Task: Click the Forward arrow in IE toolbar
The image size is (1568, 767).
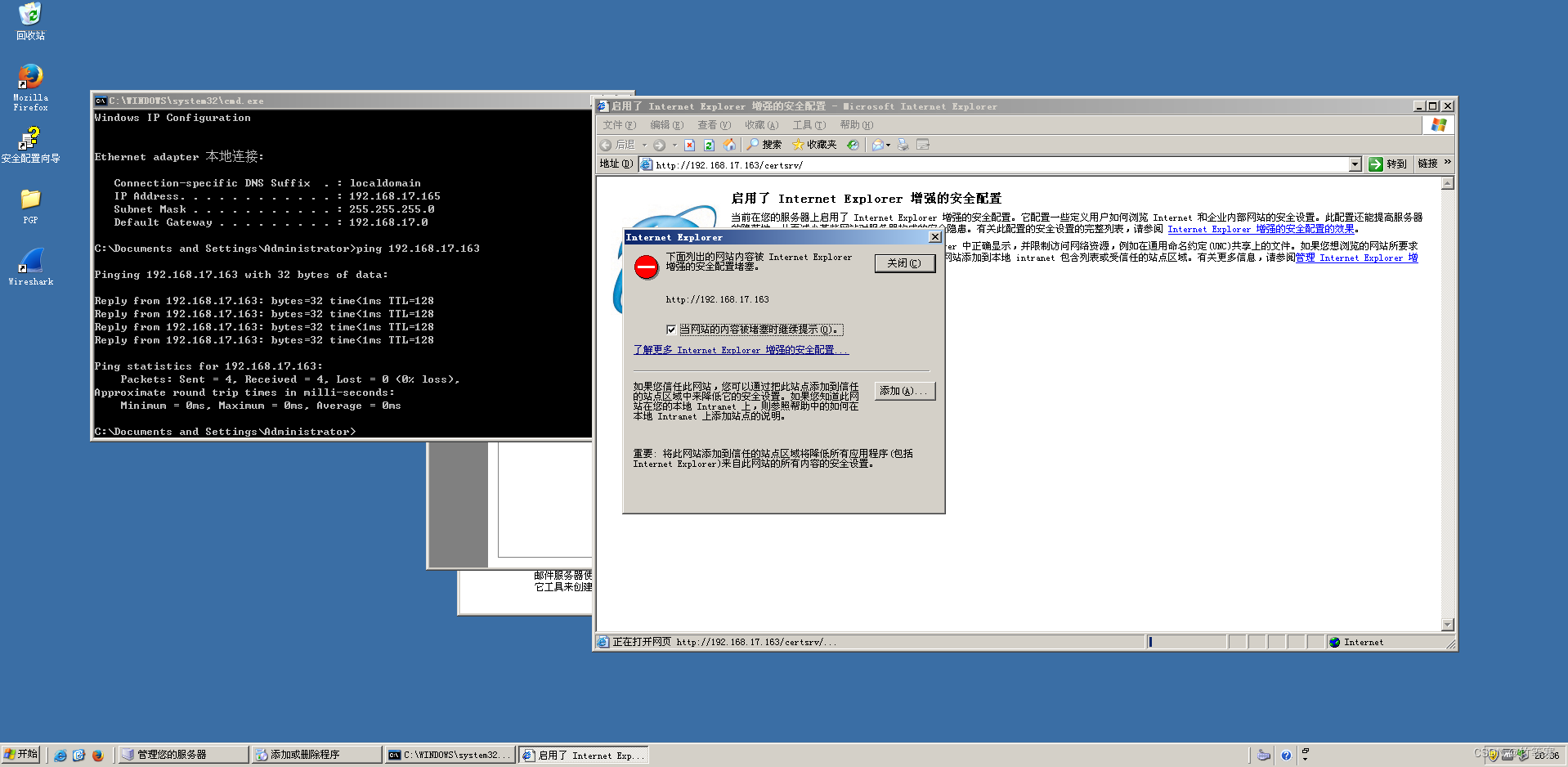Action: 659,145
